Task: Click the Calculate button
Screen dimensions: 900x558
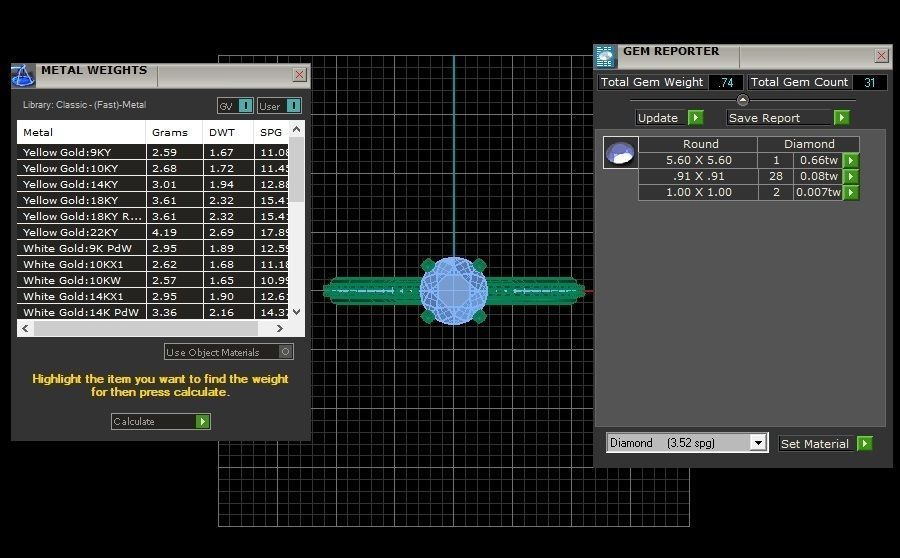Action: (x=161, y=421)
